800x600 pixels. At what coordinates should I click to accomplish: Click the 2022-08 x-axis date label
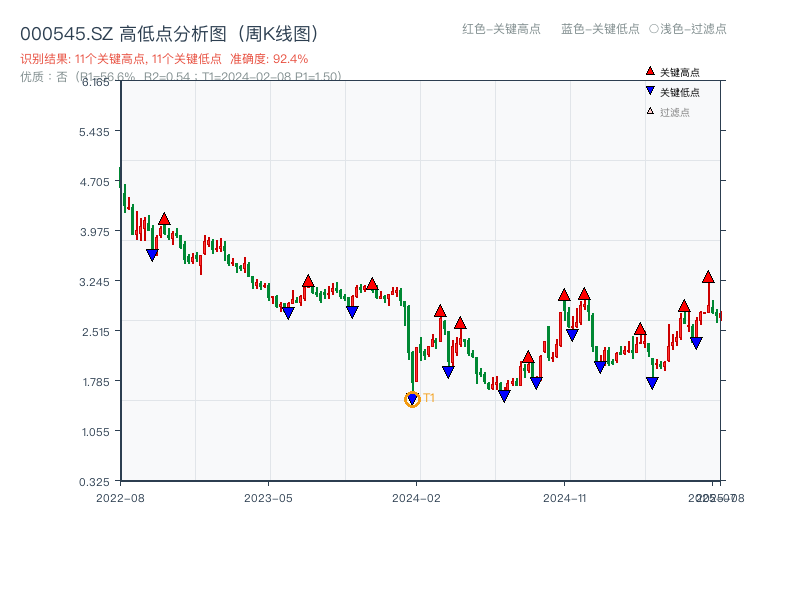pyautogui.click(x=120, y=497)
